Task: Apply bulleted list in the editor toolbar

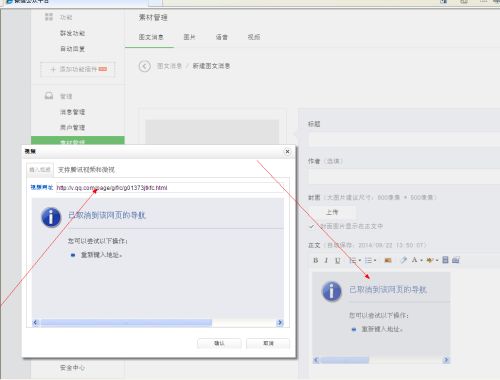Action: [x=368, y=260]
